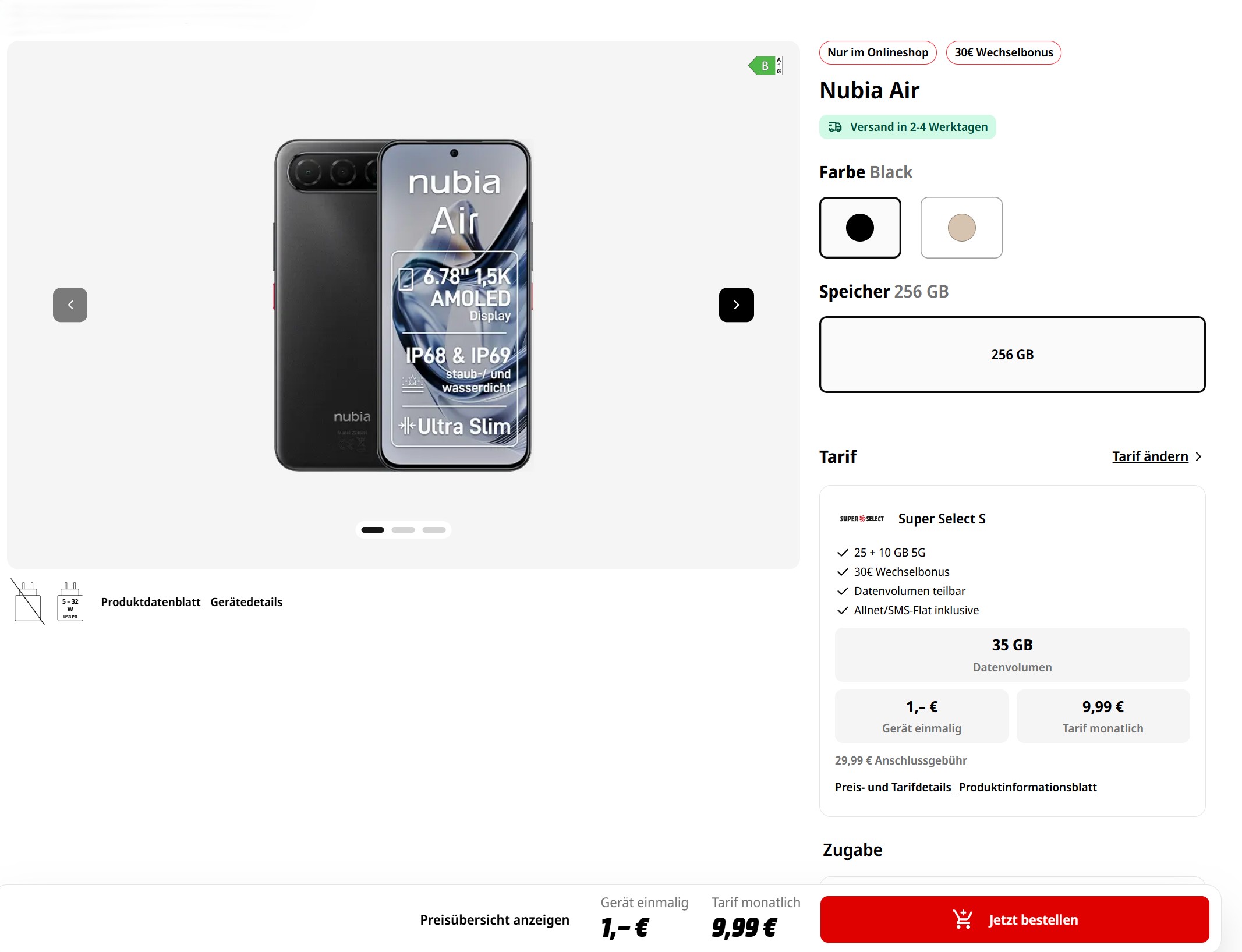Expand tariff options via Tarif ändern chevron

[1198, 457]
